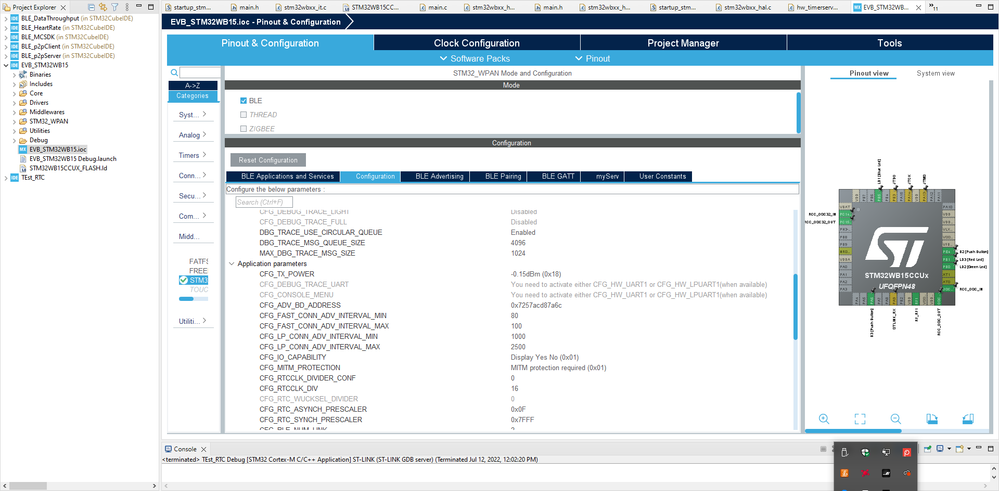Toggle Link with Editor in Project Explorer
Image resolution: width=999 pixels, height=491 pixels.
[x=103, y=7]
